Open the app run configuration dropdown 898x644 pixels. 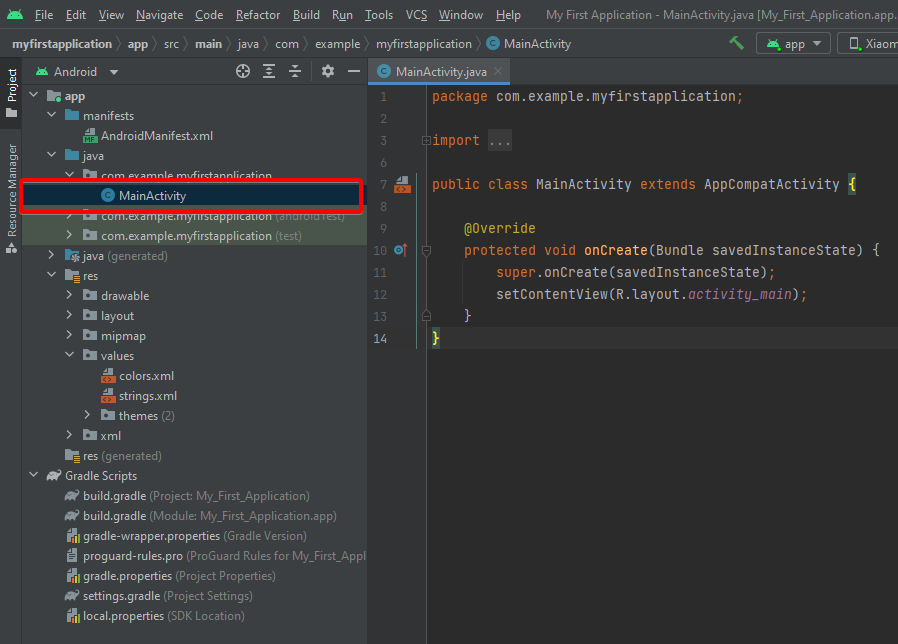tap(793, 44)
